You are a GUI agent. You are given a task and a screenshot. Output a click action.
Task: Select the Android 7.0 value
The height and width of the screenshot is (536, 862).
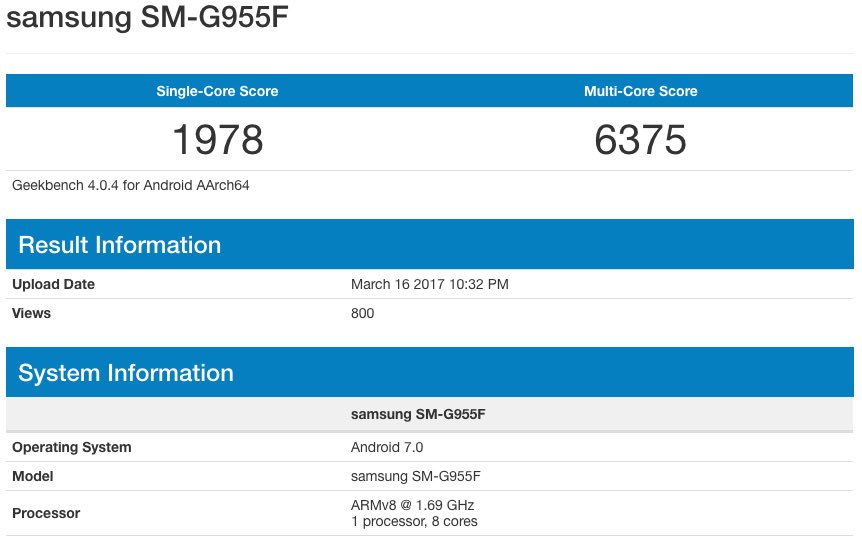387,447
